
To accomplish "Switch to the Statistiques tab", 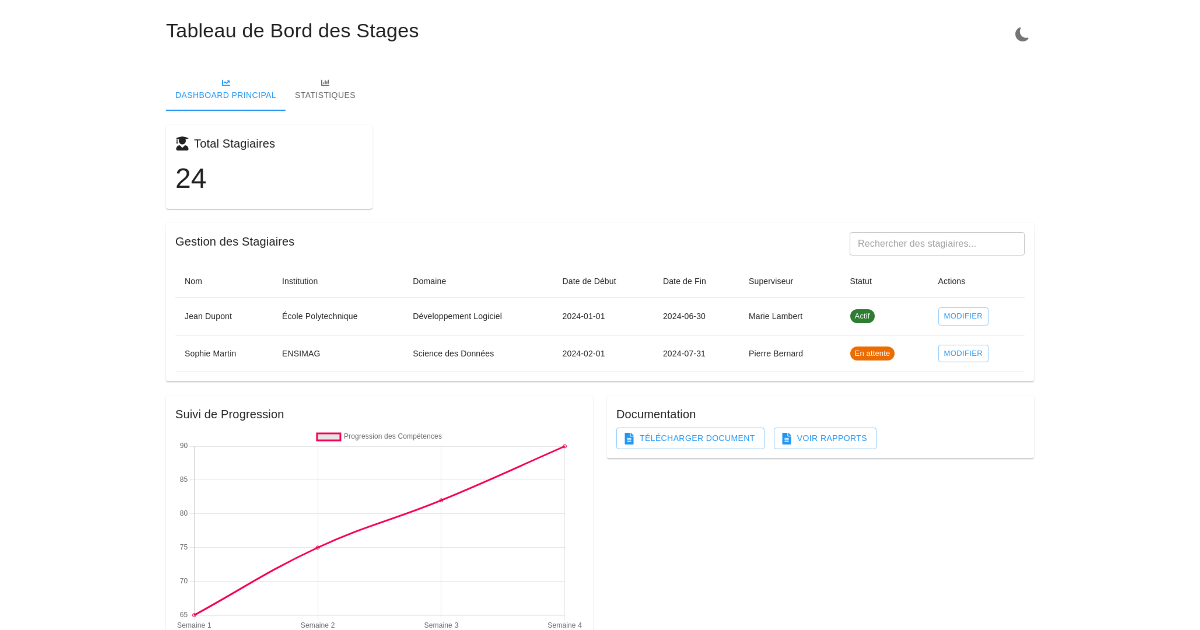I will click(325, 95).
